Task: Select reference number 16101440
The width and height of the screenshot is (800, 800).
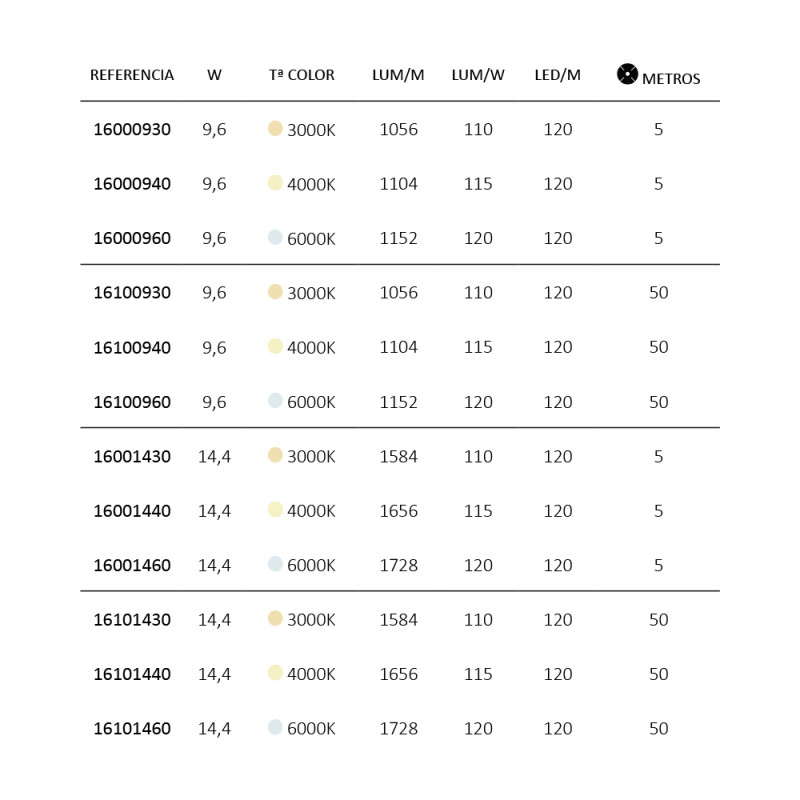Action: [132, 674]
